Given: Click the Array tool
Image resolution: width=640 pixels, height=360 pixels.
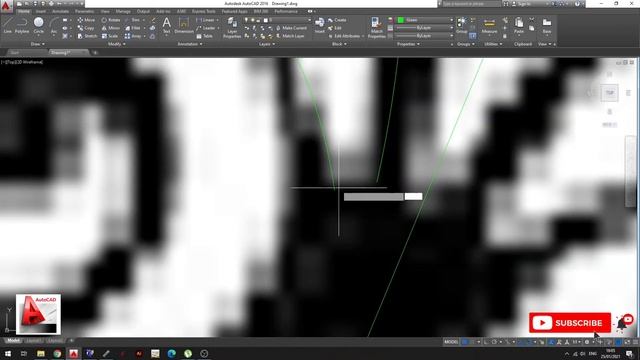Looking at the screenshot, I should (133, 36).
